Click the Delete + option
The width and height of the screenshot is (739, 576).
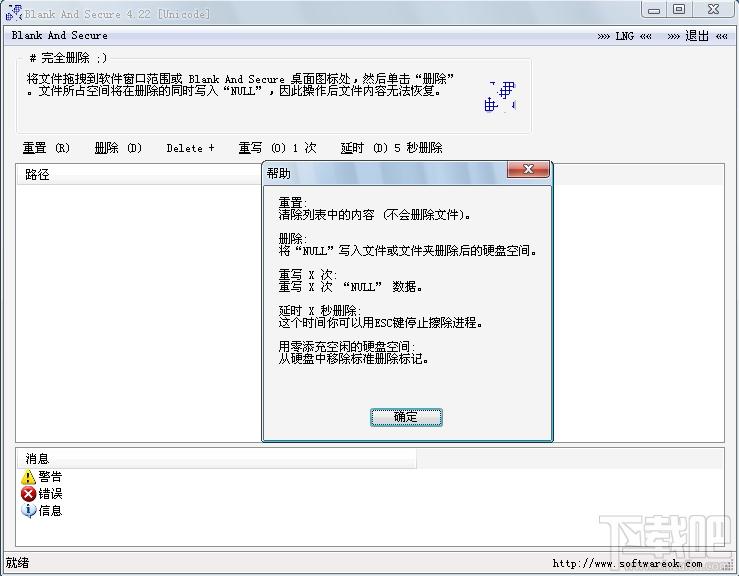190,148
